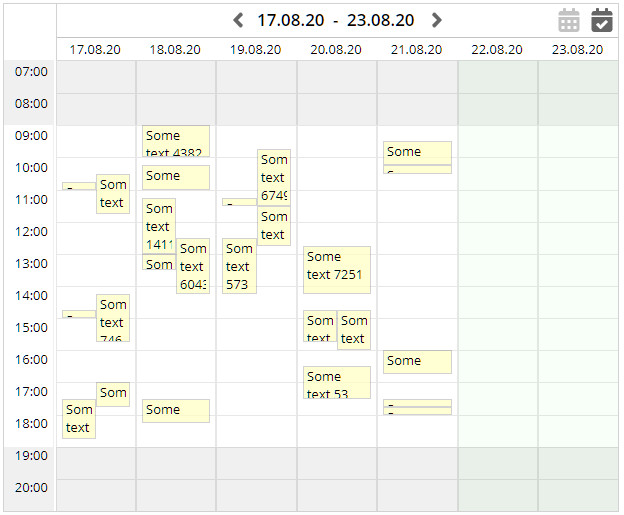
Task: Open the "Some" event at 17:30 on 18.08.20
Action: [176, 410]
